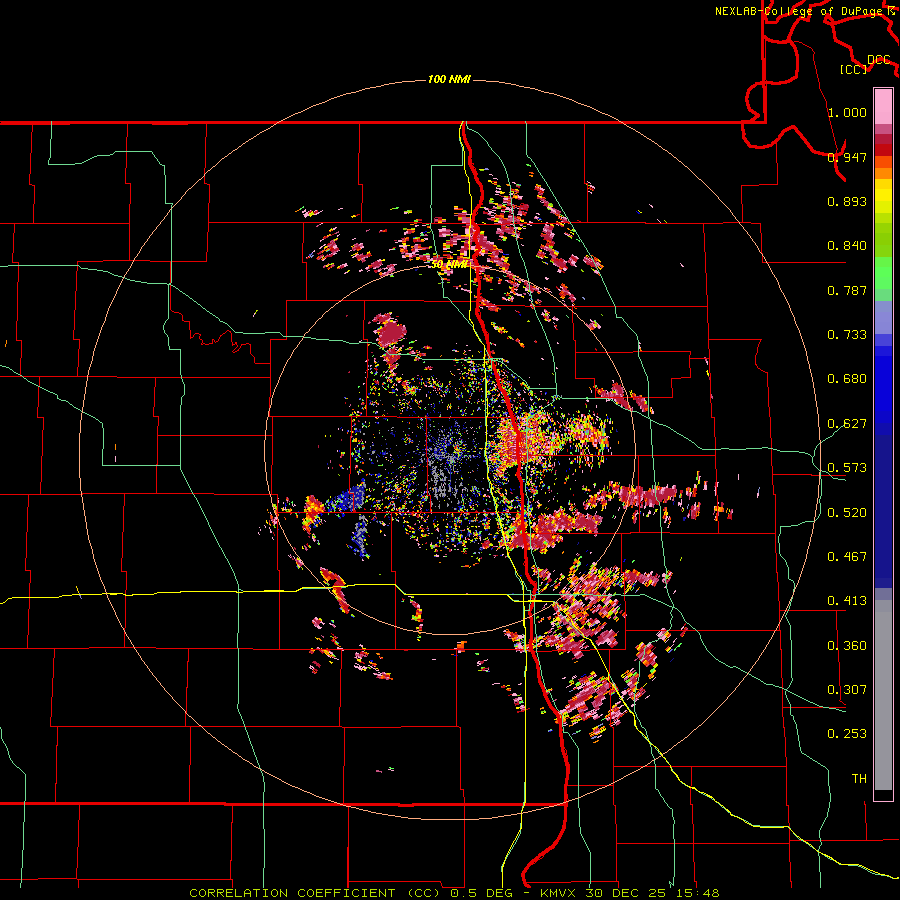Select the 0.253 scale value
The width and height of the screenshot is (900, 900).
tap(847, 734)
